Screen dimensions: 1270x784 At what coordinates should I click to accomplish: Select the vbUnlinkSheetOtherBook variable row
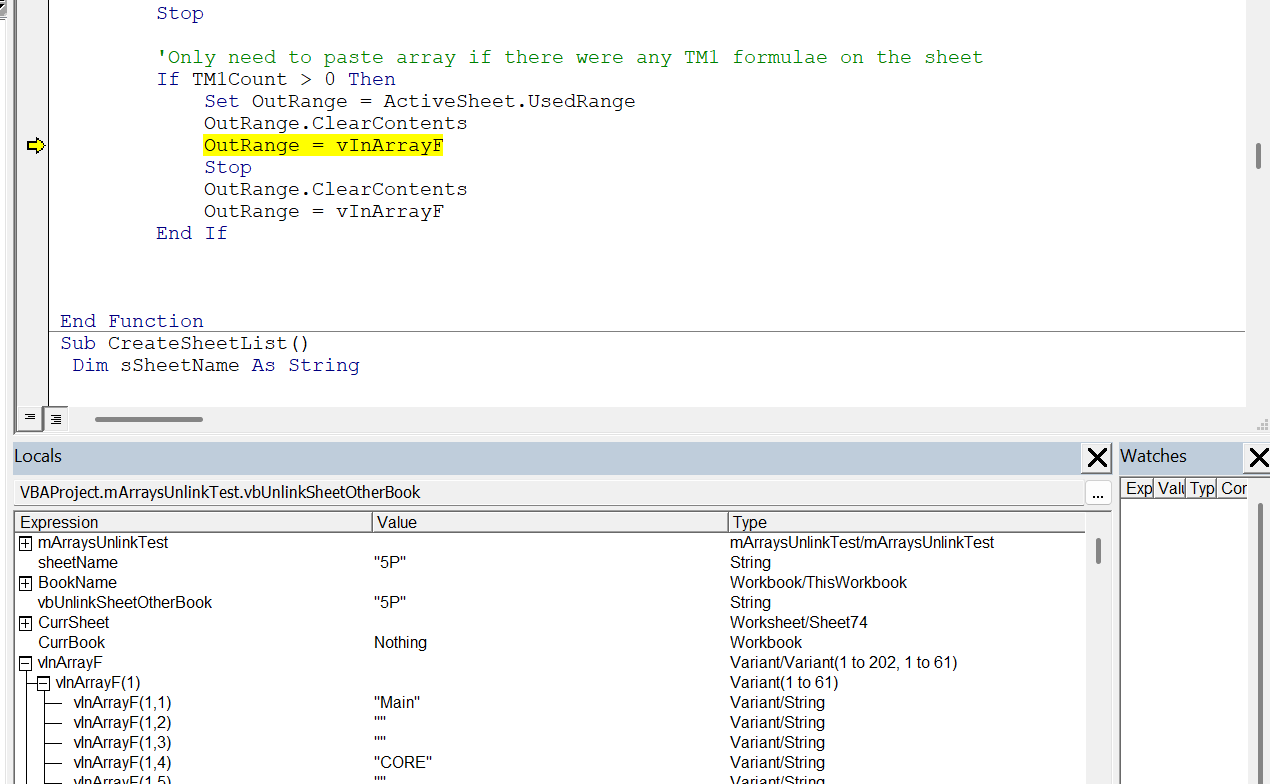point(550,603)
